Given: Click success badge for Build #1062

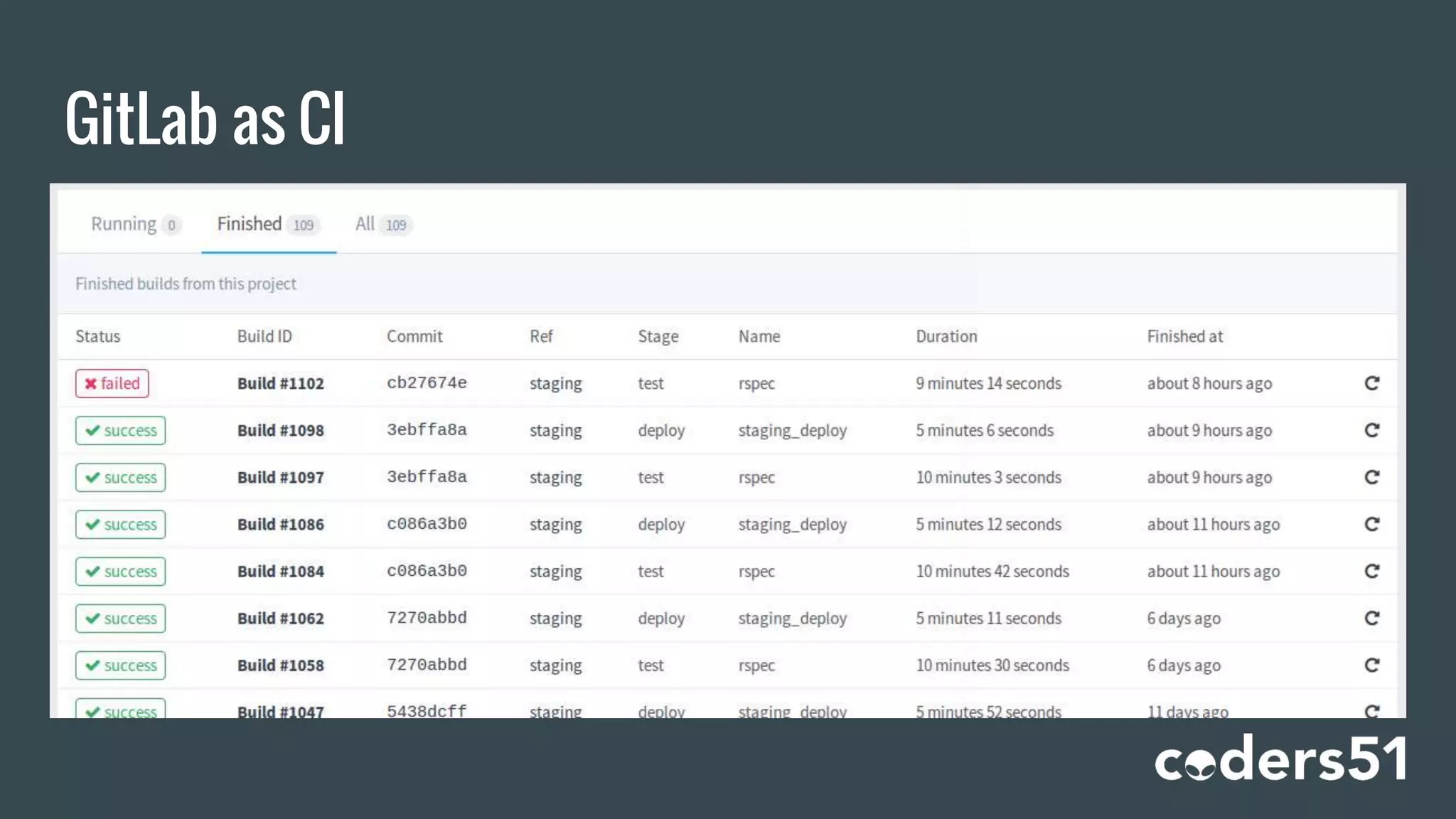Looking at the screenshot, I should pyautogui.click(x=120, y=618).
